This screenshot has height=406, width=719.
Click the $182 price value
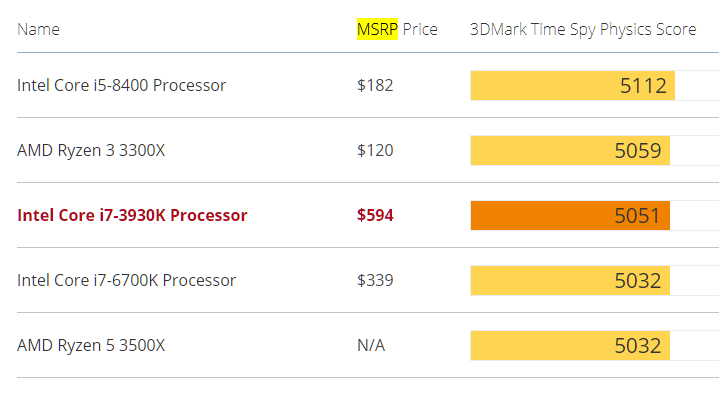pyautogui.click(x=375, y=85)
